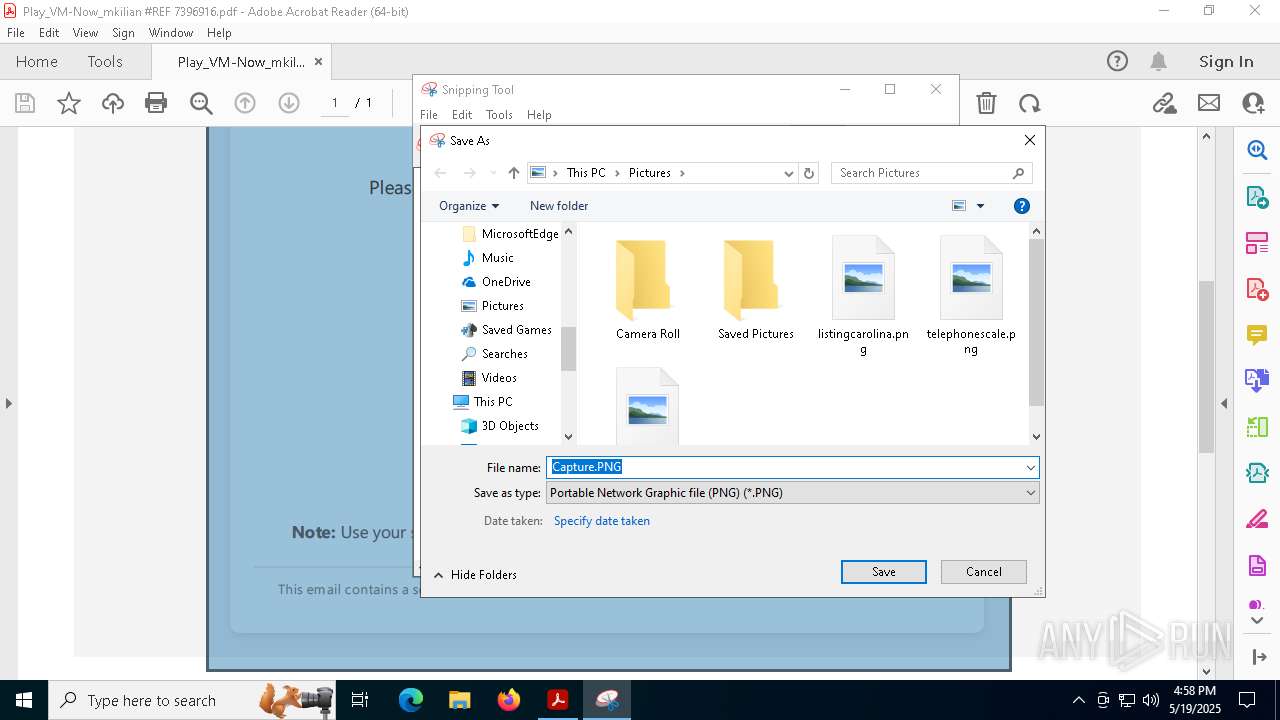Print the PDF using the printer icon
The image size is (1280, 720).
tap(156, 103)
